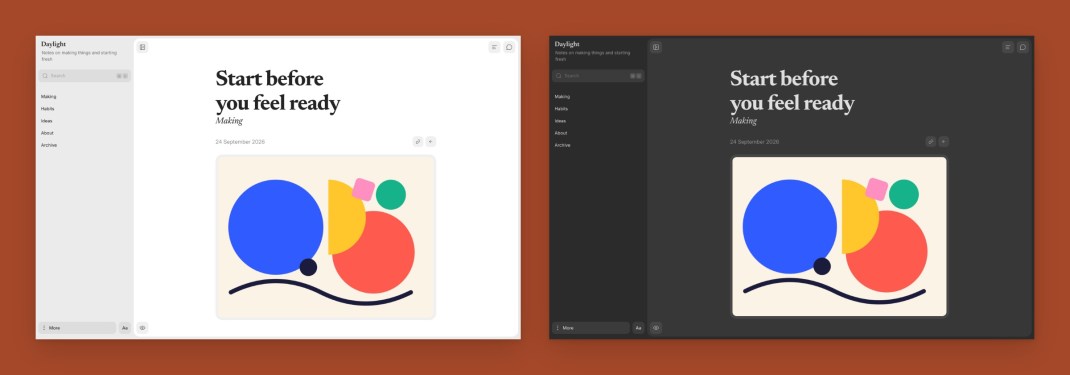Open Aa typography settings in light window
Image resolution: width=1070 pixels, height=375 pixels.
(125, 328)
